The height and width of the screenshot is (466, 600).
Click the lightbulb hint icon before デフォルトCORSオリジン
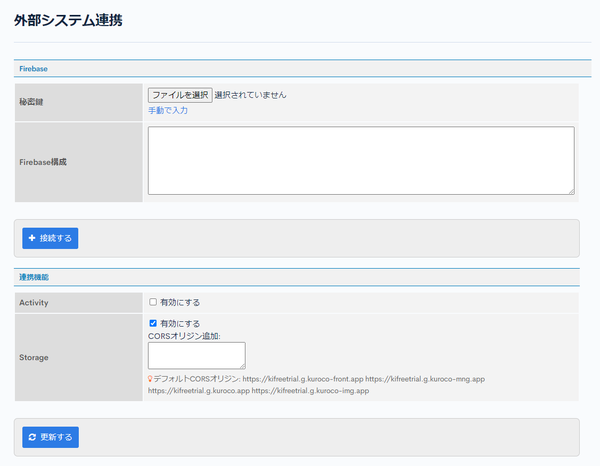[x=150, y=379]
